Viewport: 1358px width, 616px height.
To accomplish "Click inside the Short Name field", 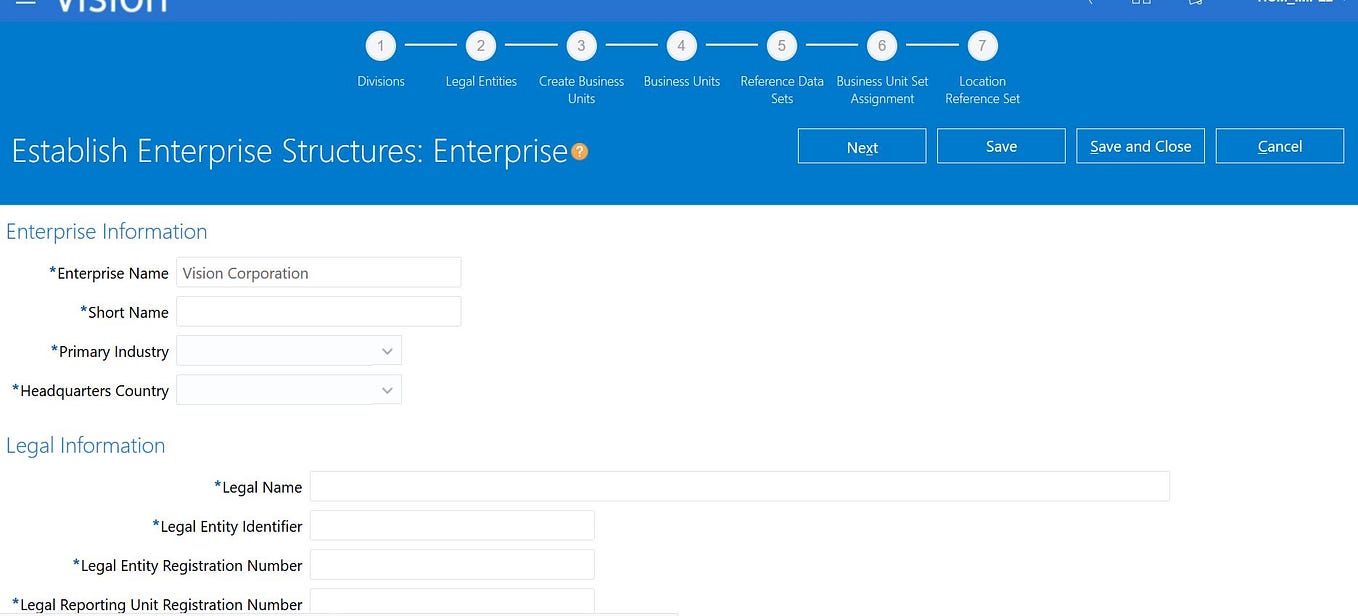I will point(318,311).
